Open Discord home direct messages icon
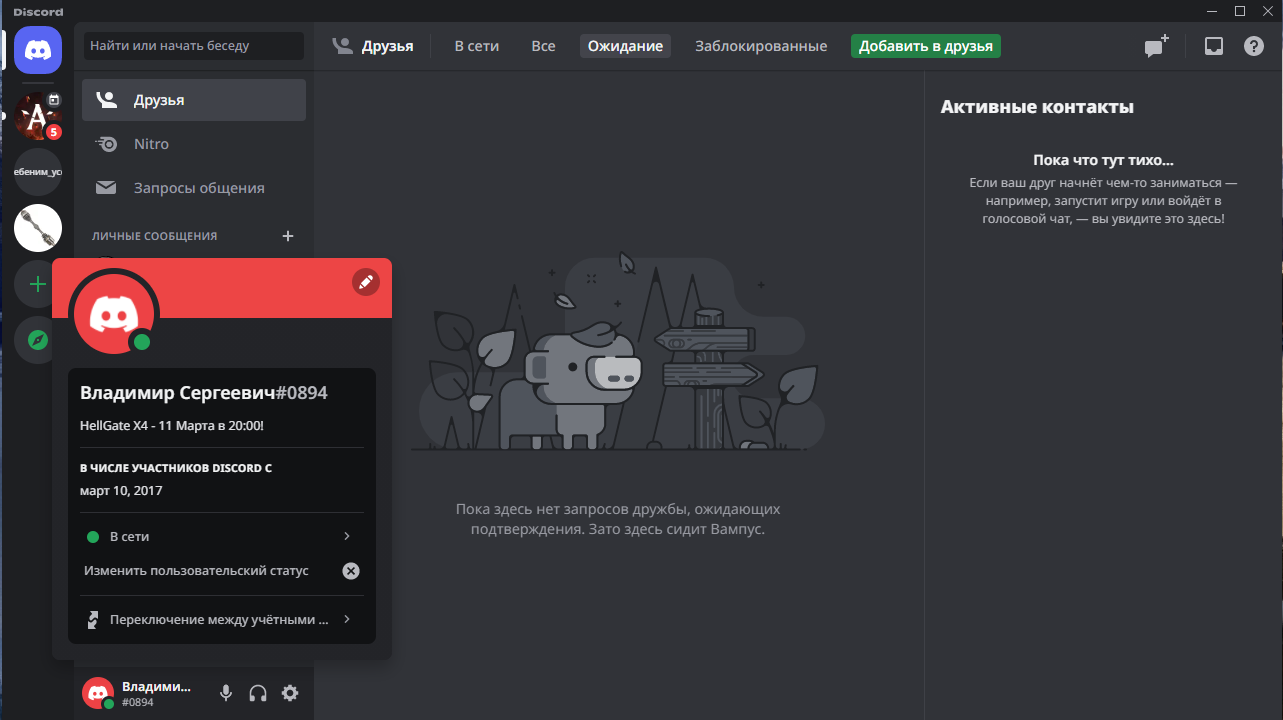Image resolution: width=1283 pixels, height=720 pixels. click(x=38, y=50)
